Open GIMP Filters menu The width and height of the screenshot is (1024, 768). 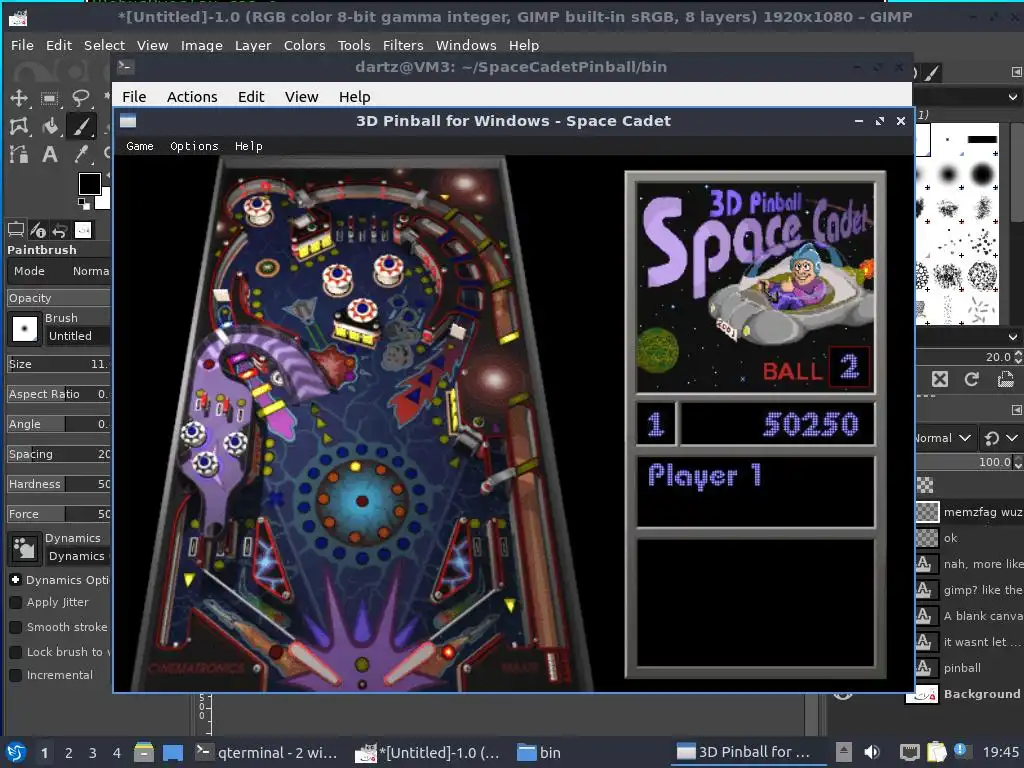tap(403, 45)
